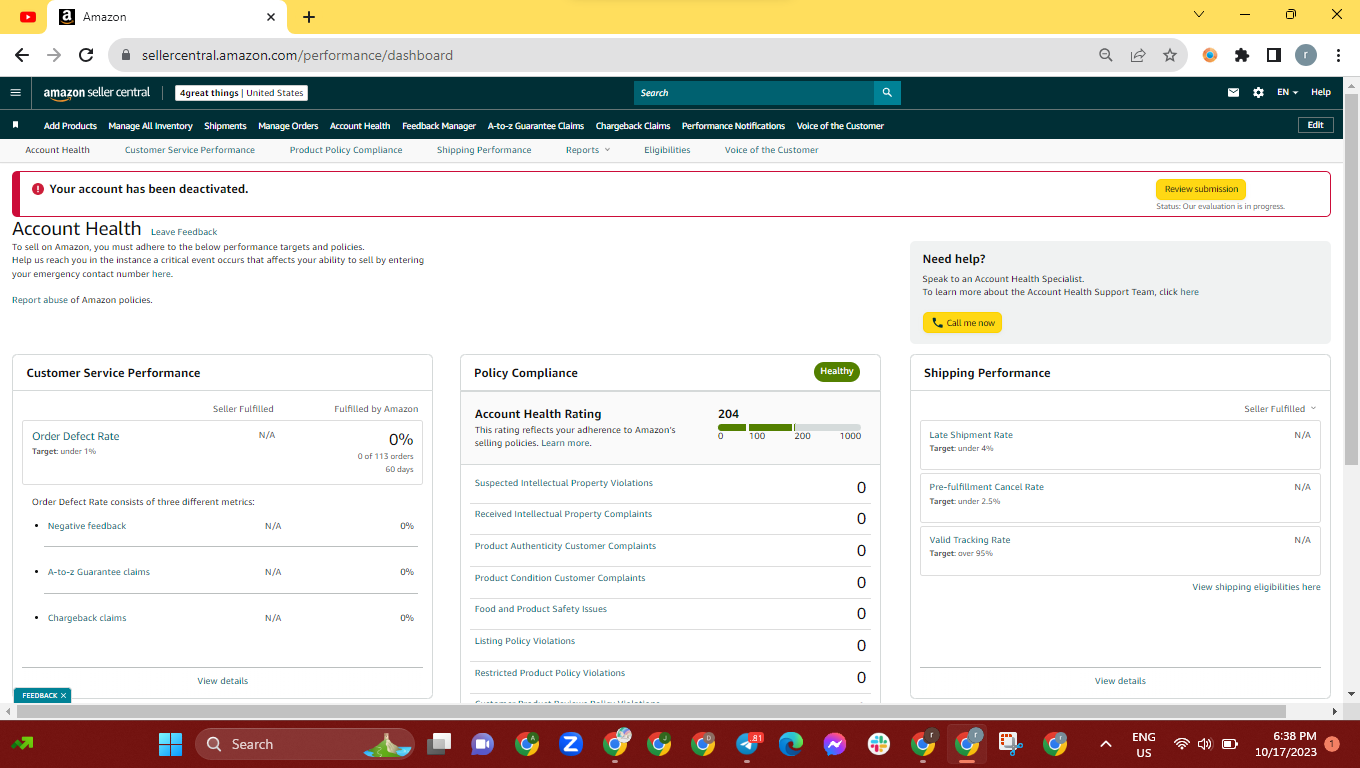Viewport: 1360px width, 768px height.
Task: Go back with the browser back arrow
Action: pyautogui.click(x=22, y=55)
